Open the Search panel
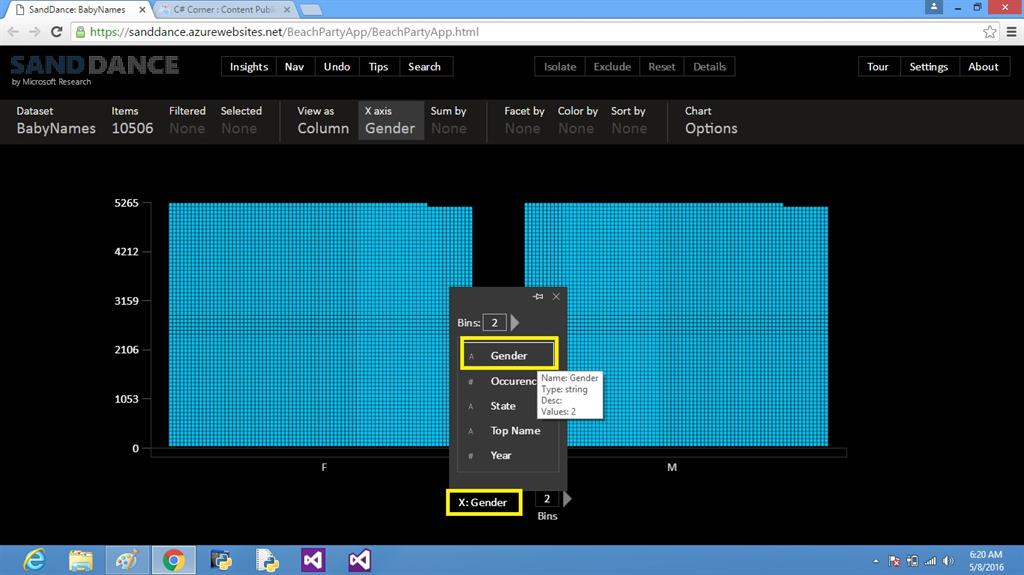 (424, 67)
